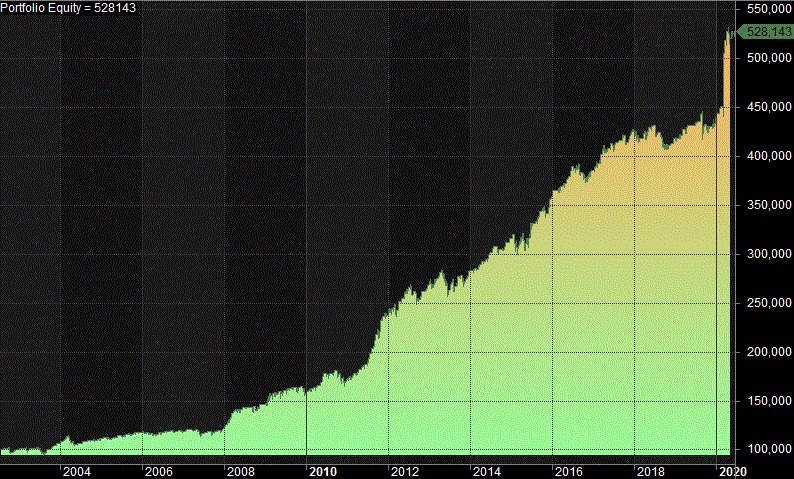
Task: Click the bold 2020 date label
Action: point(732,470)
